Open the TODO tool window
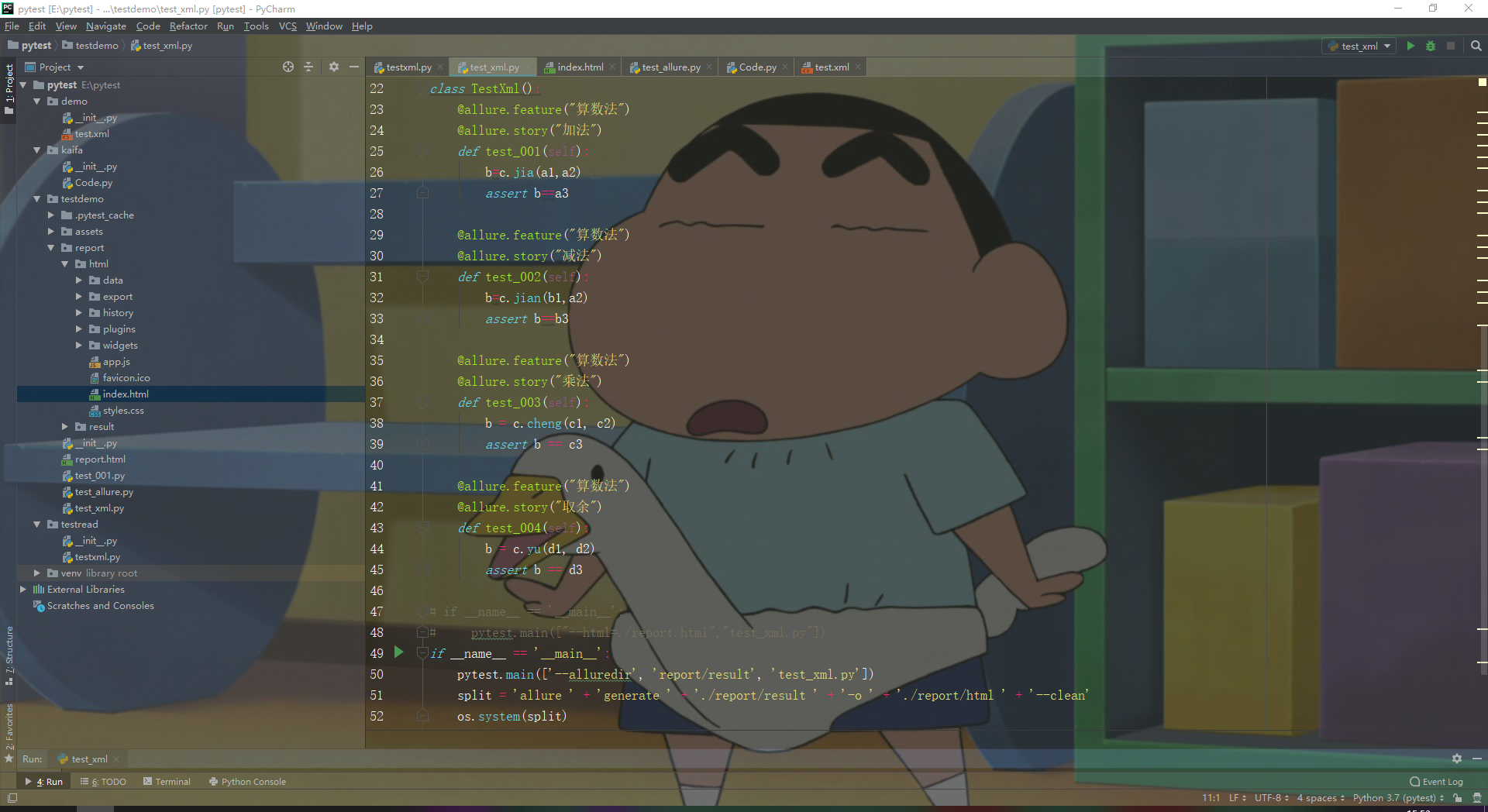The width and height of the screenshot is (1488, 812). 103,782
